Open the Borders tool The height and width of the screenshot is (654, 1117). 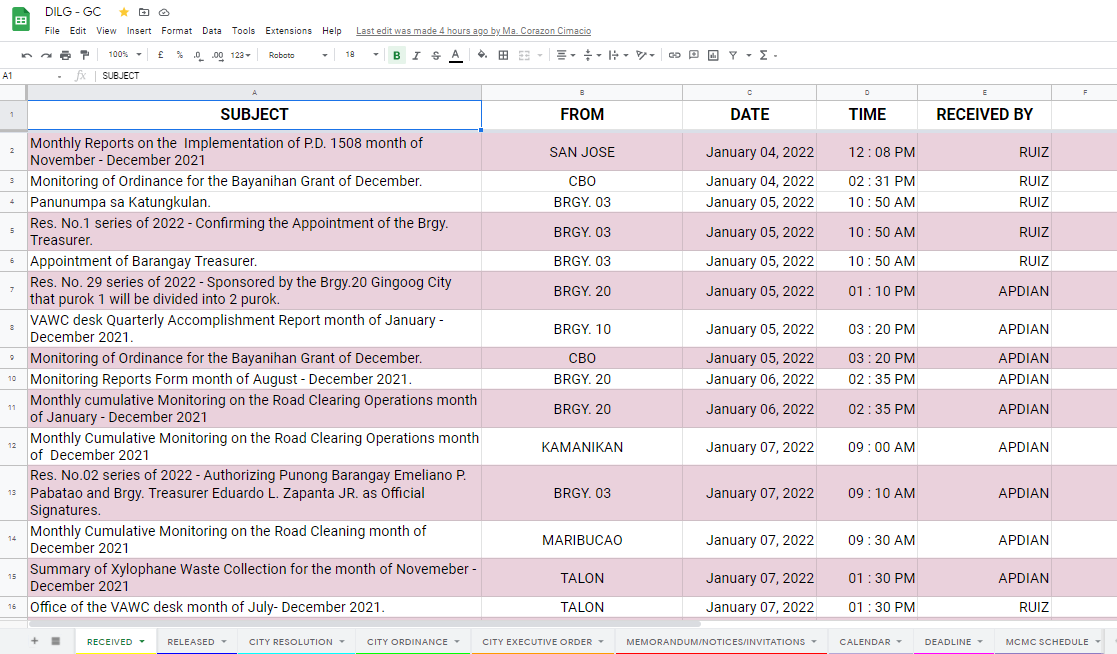click(x=503, y=55)
